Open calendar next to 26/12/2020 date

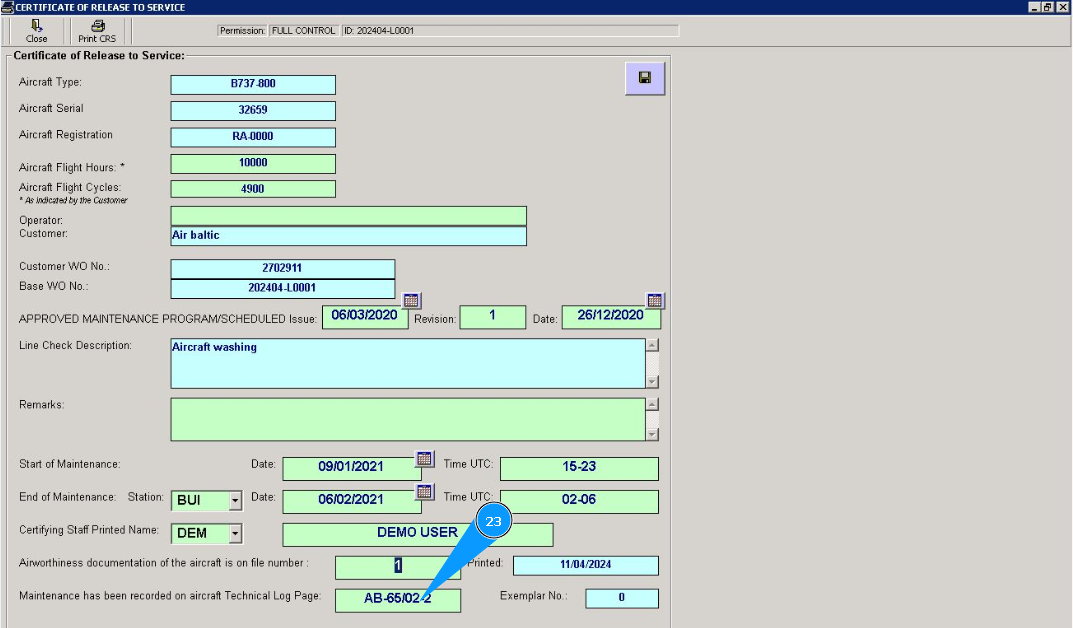tap(655, 300)
